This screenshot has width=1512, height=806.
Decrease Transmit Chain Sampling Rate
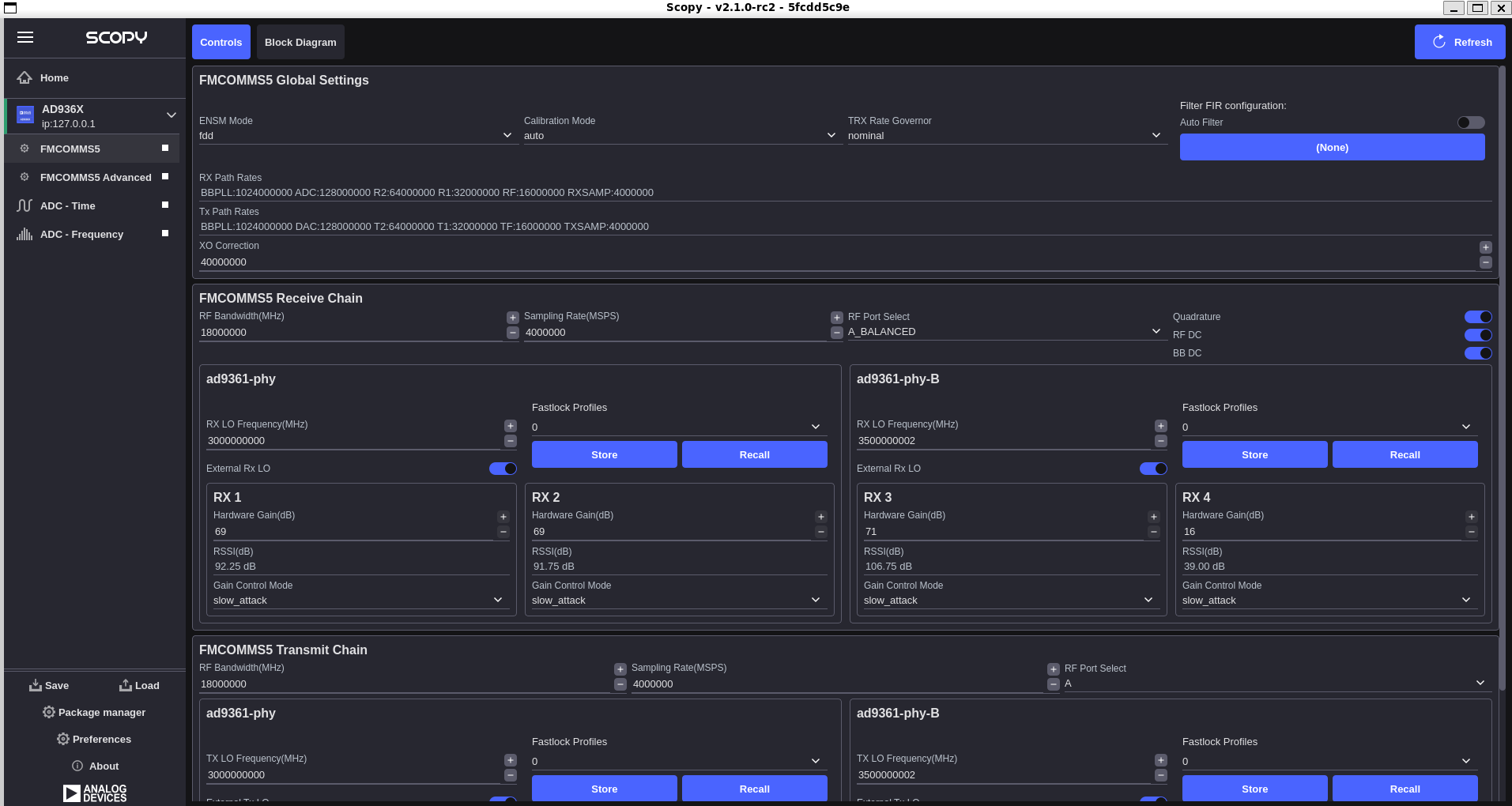coord(1054,684)
